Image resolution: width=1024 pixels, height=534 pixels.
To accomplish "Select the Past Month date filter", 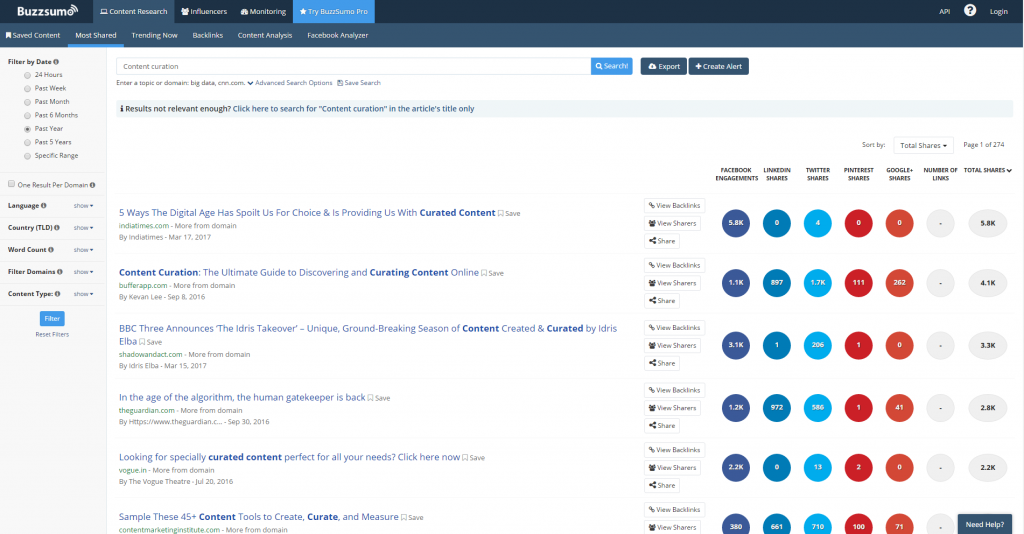I will (27, 102).
